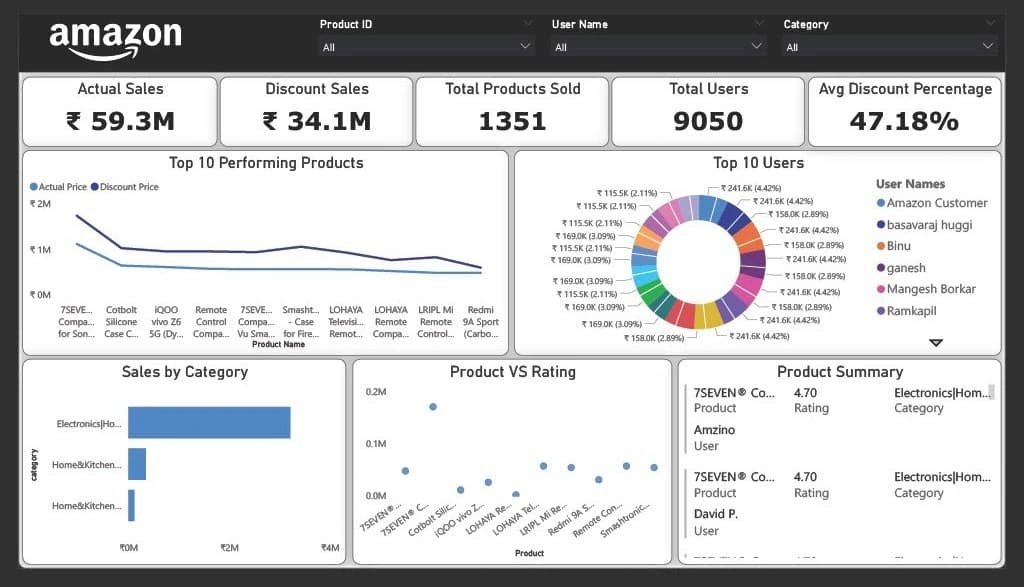The height and width of the screenshot is (587, 1024).
Task: Click the ₹4M bar chart axis value
Action: point(330,548)
